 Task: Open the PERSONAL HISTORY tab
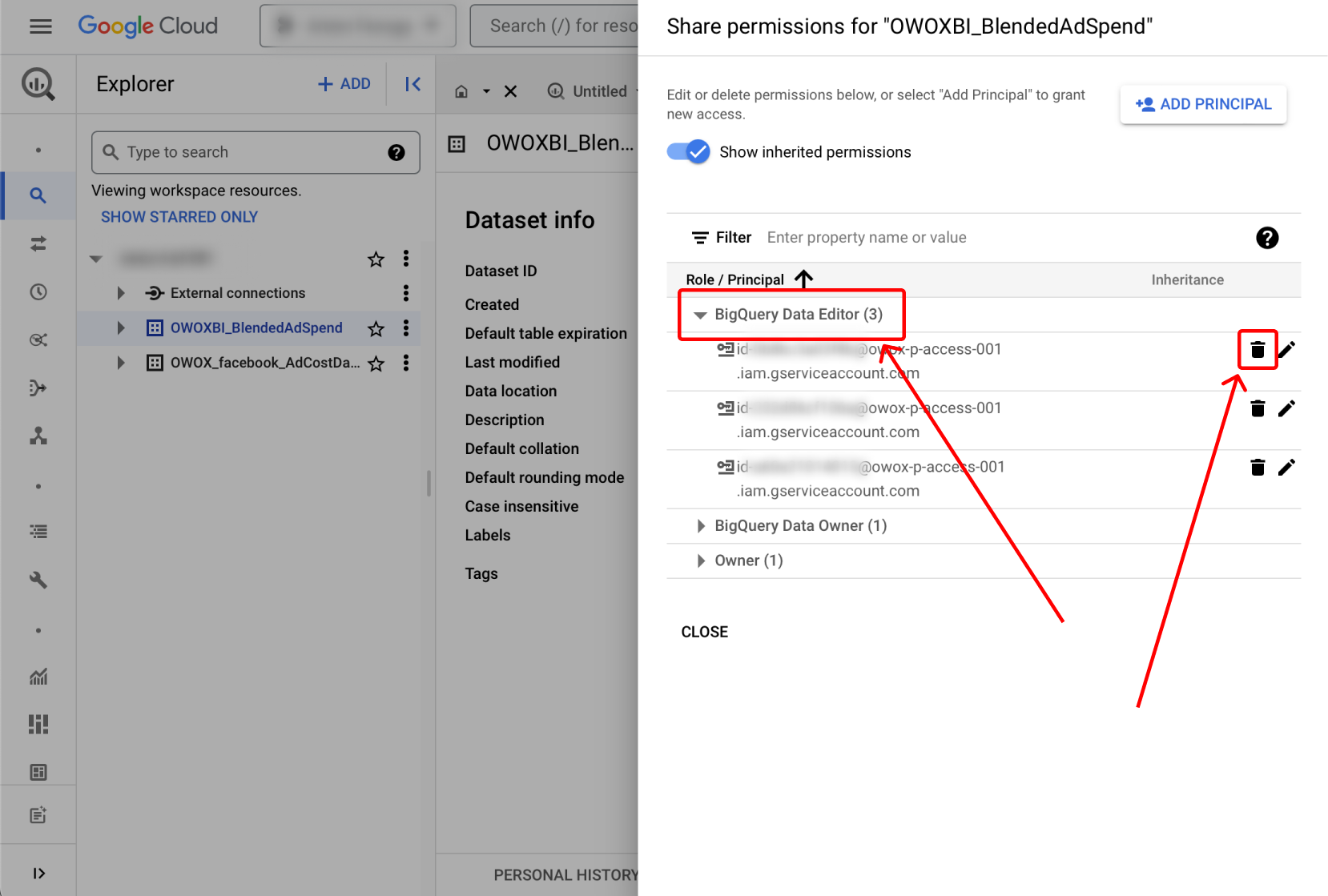click(565, 875)
